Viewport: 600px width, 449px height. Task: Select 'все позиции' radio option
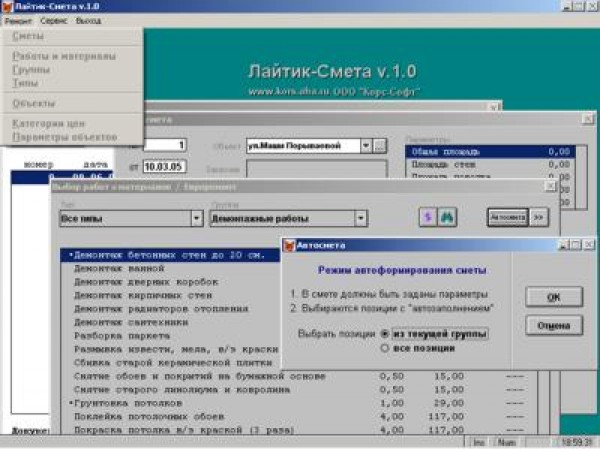(x=387, y=348)
